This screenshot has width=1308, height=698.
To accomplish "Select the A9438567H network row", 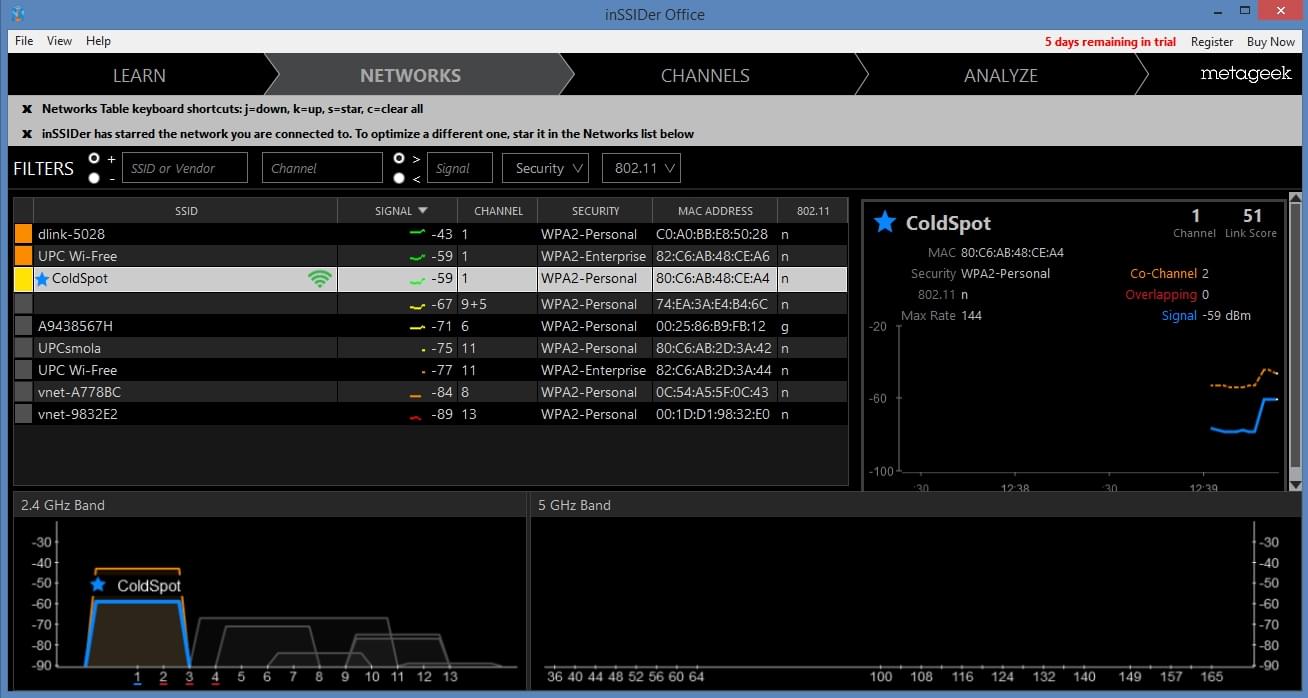I will coord(430,326).
